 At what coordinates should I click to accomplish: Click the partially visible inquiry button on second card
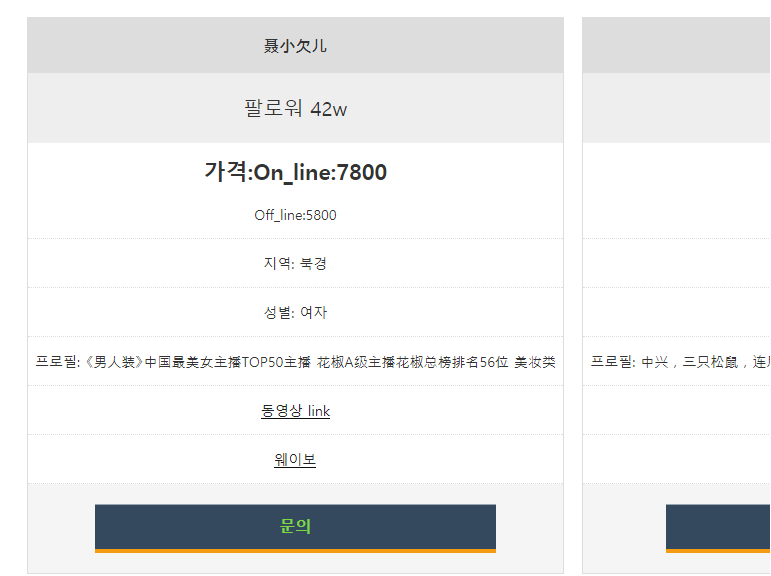(718, 528)
